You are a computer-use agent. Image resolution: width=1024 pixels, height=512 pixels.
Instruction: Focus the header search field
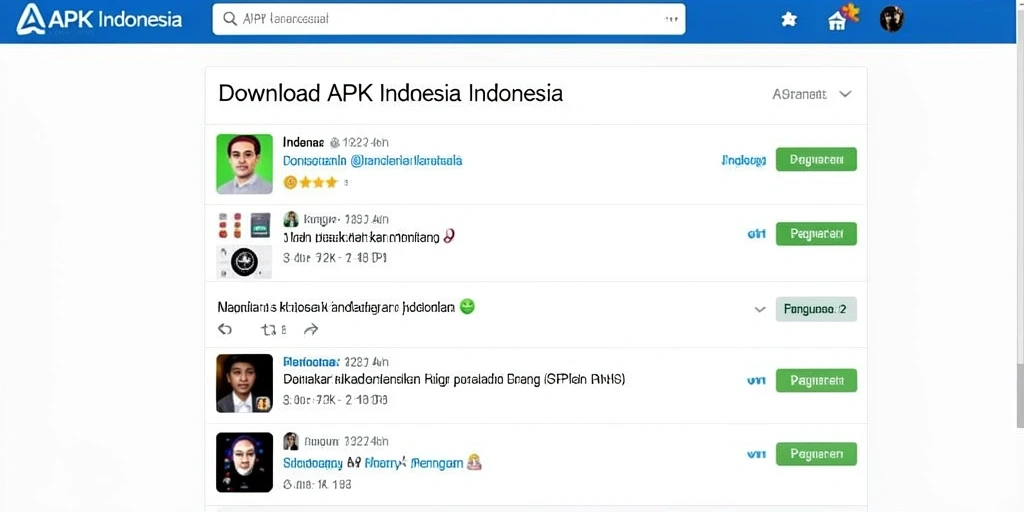pos(449,19)
